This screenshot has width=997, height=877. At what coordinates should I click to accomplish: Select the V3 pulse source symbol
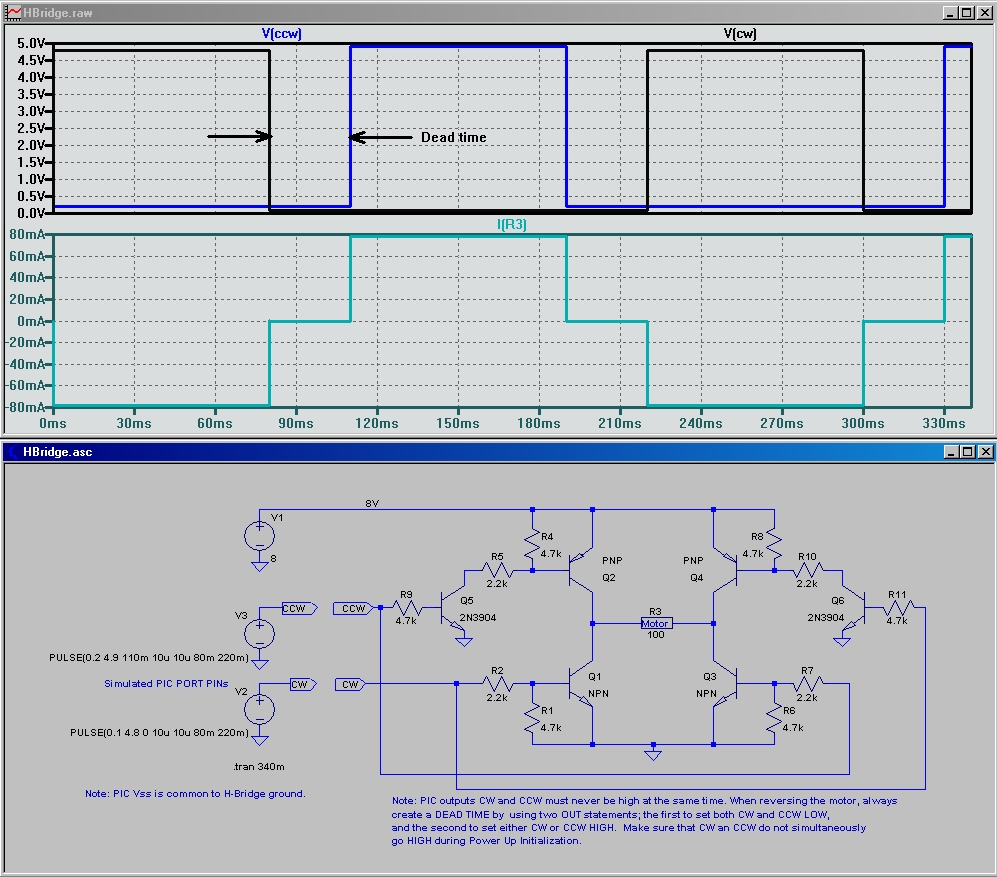[x=259, y=633]
